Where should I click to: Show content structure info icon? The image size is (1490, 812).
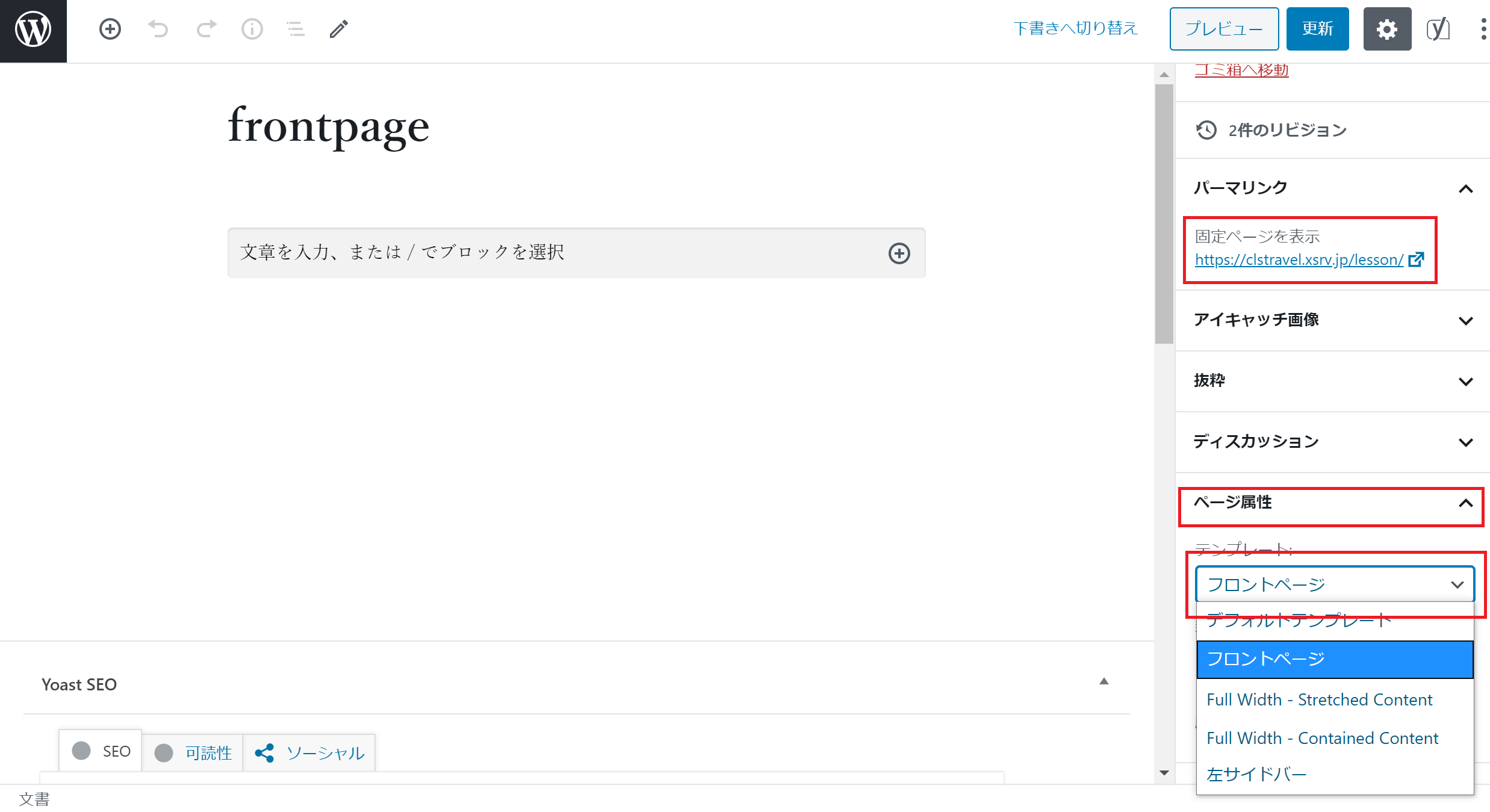point(252,29)
